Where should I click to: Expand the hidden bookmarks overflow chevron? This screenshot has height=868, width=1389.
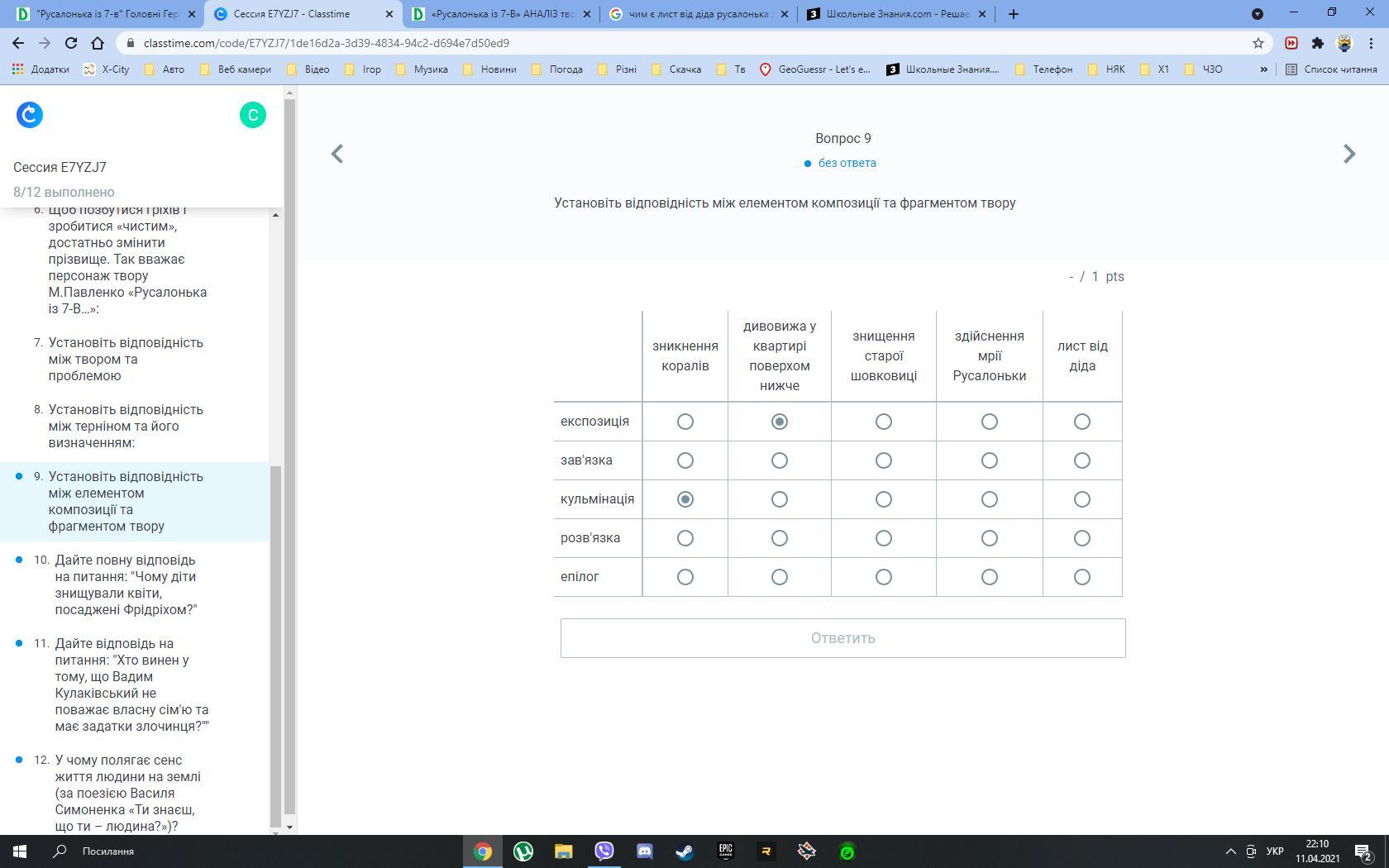point(1263,69)
